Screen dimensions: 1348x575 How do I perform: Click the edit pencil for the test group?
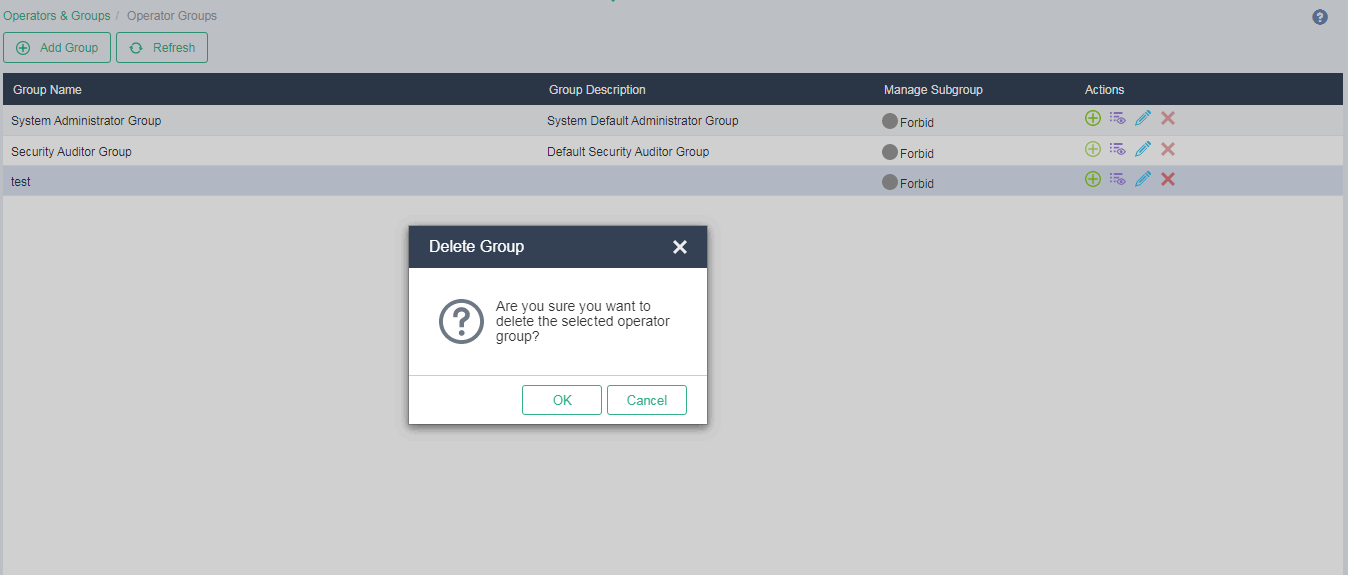[x=1143, y=179]
